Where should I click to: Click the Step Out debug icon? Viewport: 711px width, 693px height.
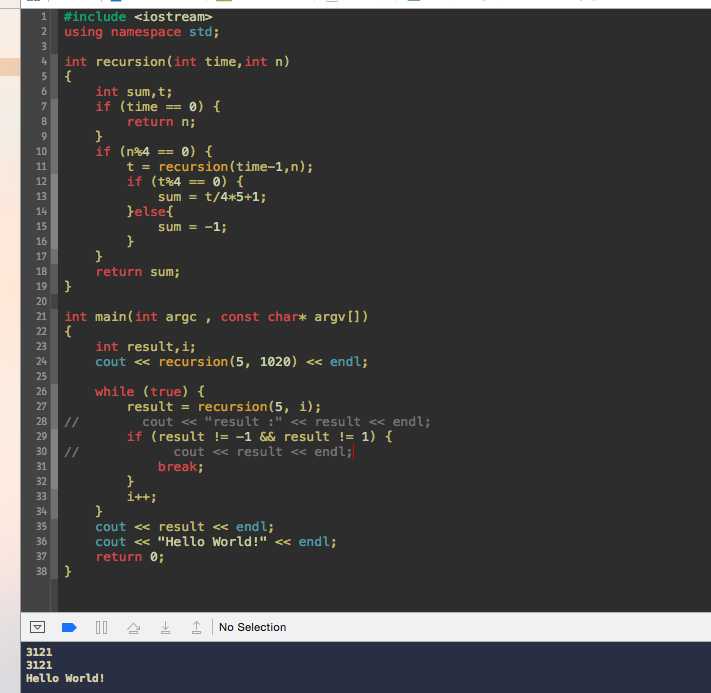196,627
